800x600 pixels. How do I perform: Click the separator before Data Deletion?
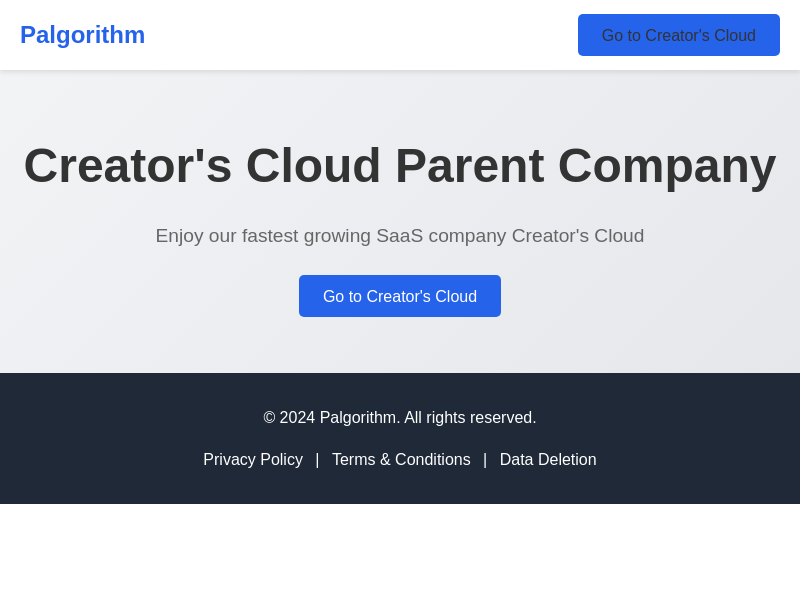tap(485, 460)
